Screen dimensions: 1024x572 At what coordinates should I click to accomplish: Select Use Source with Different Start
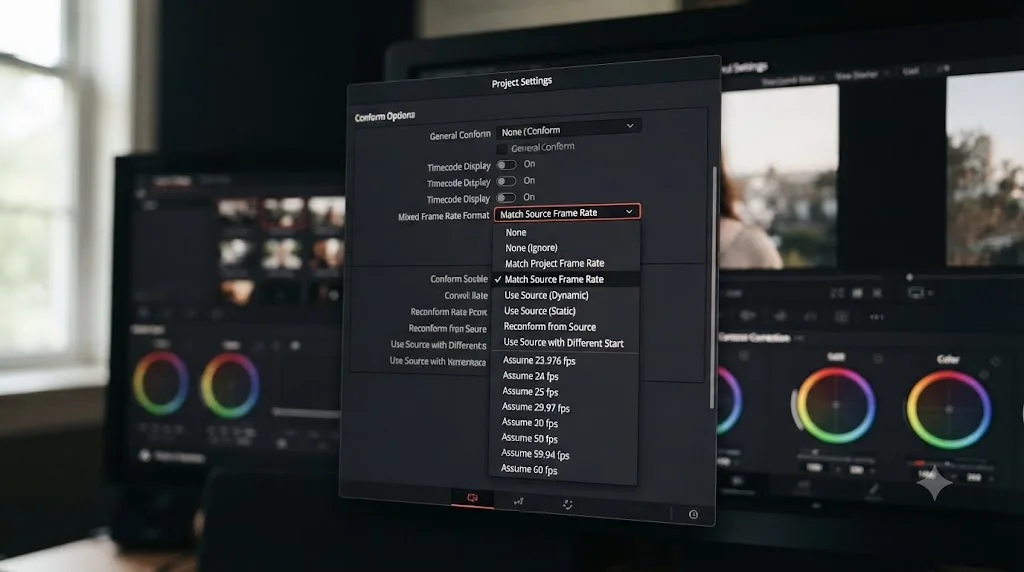coord(564,343)
